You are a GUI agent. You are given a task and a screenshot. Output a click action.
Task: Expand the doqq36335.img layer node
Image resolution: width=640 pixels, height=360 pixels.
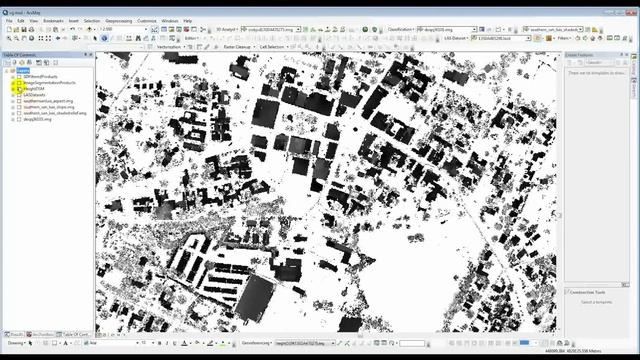(13, 119)
